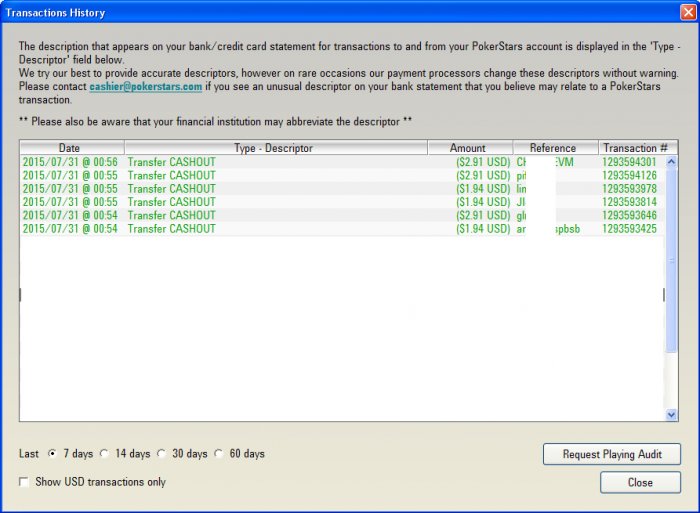
Task: Click the reference ending in spbsb
Action: (548, 229)
